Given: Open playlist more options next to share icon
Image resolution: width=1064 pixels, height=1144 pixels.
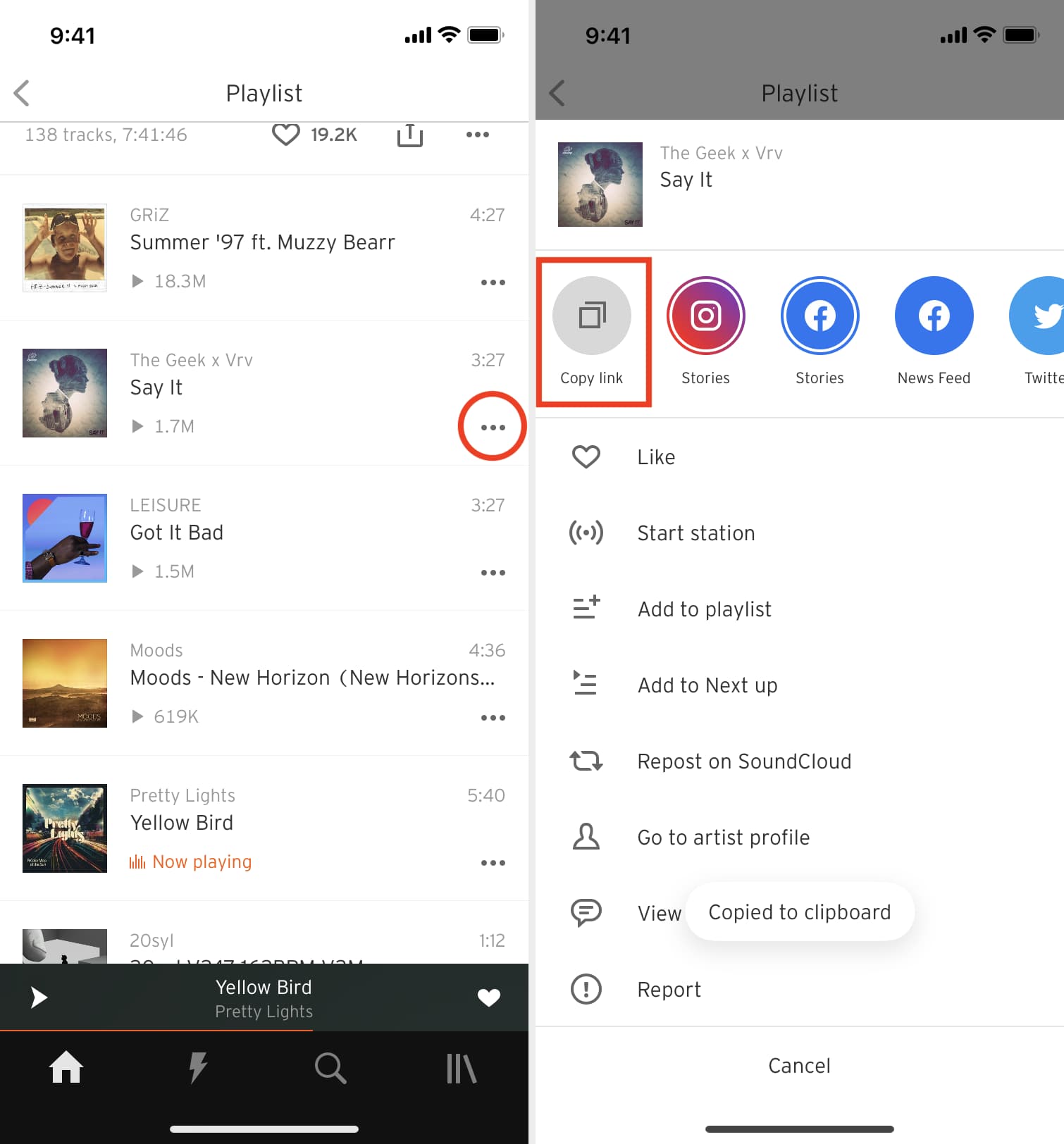Looking at the screenshot, I should click(477, 135).
